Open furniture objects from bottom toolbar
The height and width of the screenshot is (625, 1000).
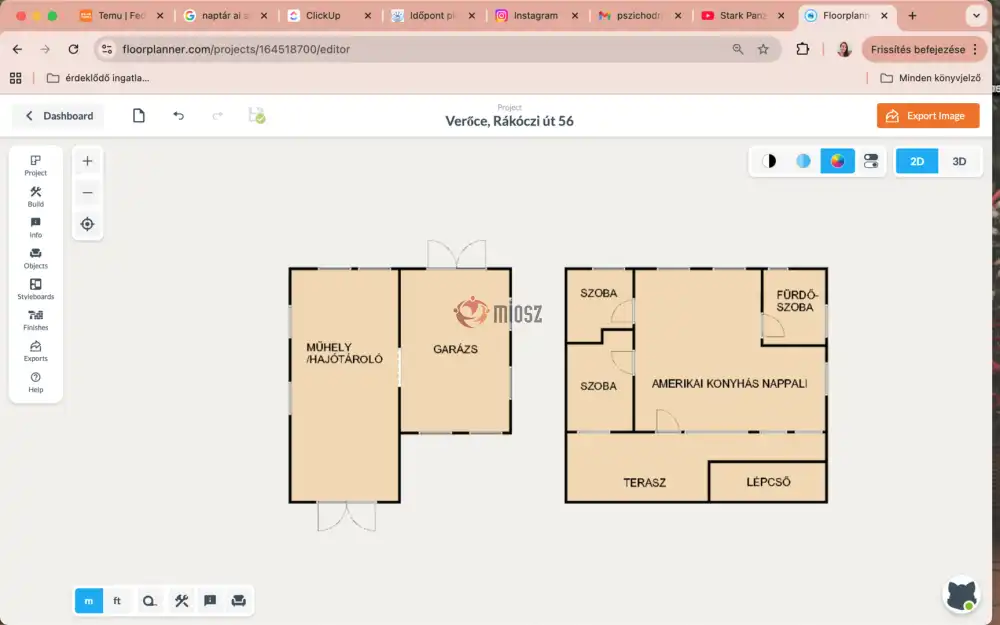pyautogui.click(x=239, y=601)
